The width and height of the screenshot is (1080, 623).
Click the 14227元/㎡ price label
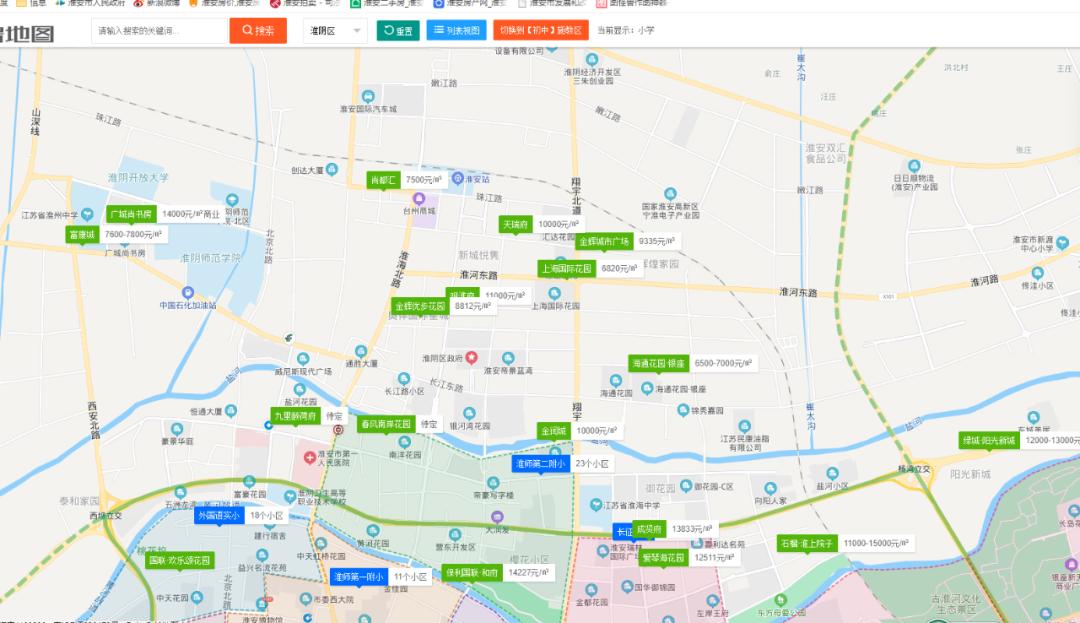pyautogui.click(x=528, y=573)
